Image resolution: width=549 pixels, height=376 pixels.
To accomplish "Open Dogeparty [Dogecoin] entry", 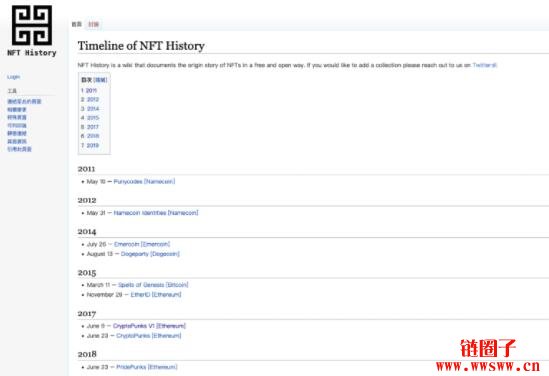I will point(150,254).
